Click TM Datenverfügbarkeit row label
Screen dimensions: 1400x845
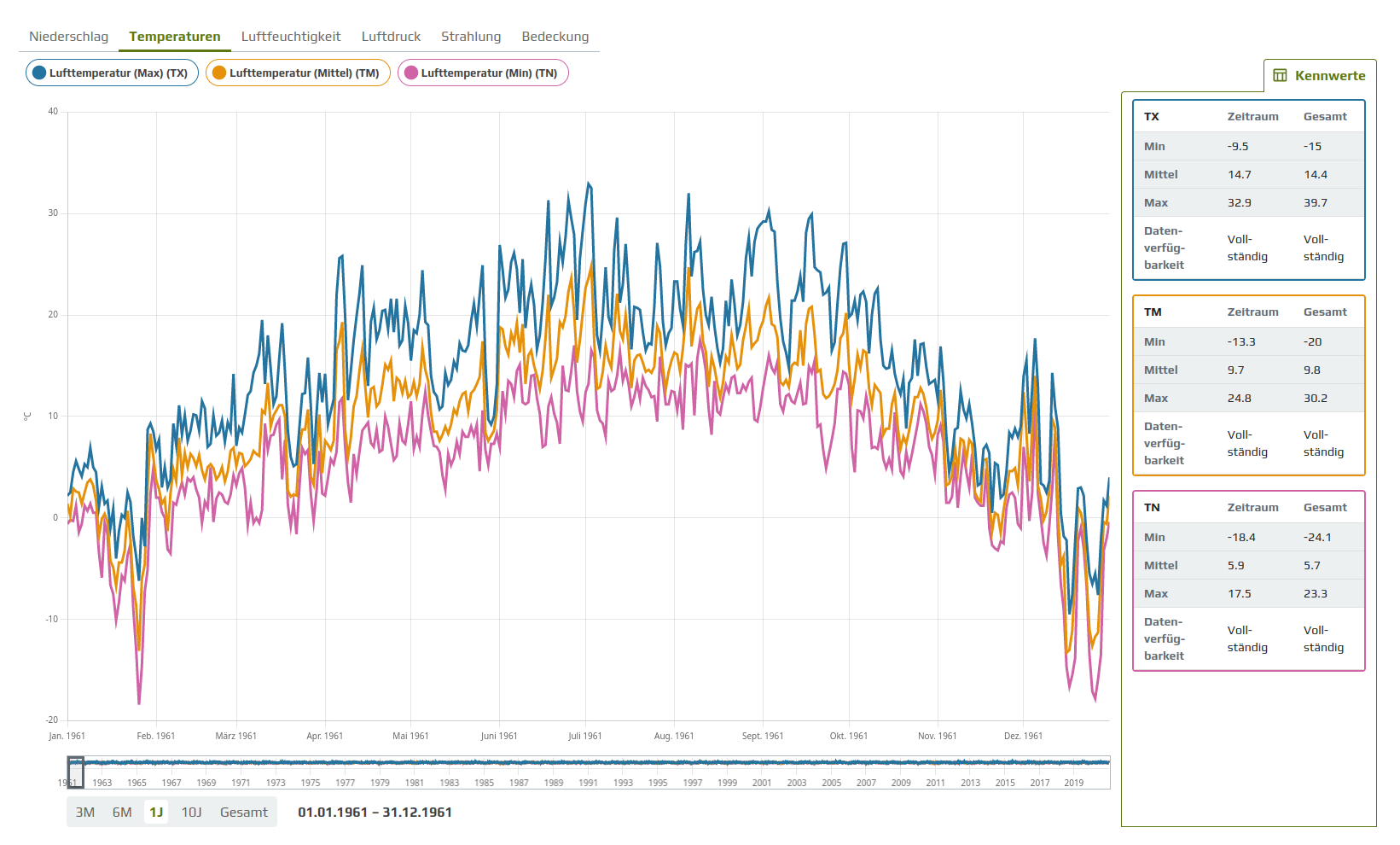[x=1165, y=443]
